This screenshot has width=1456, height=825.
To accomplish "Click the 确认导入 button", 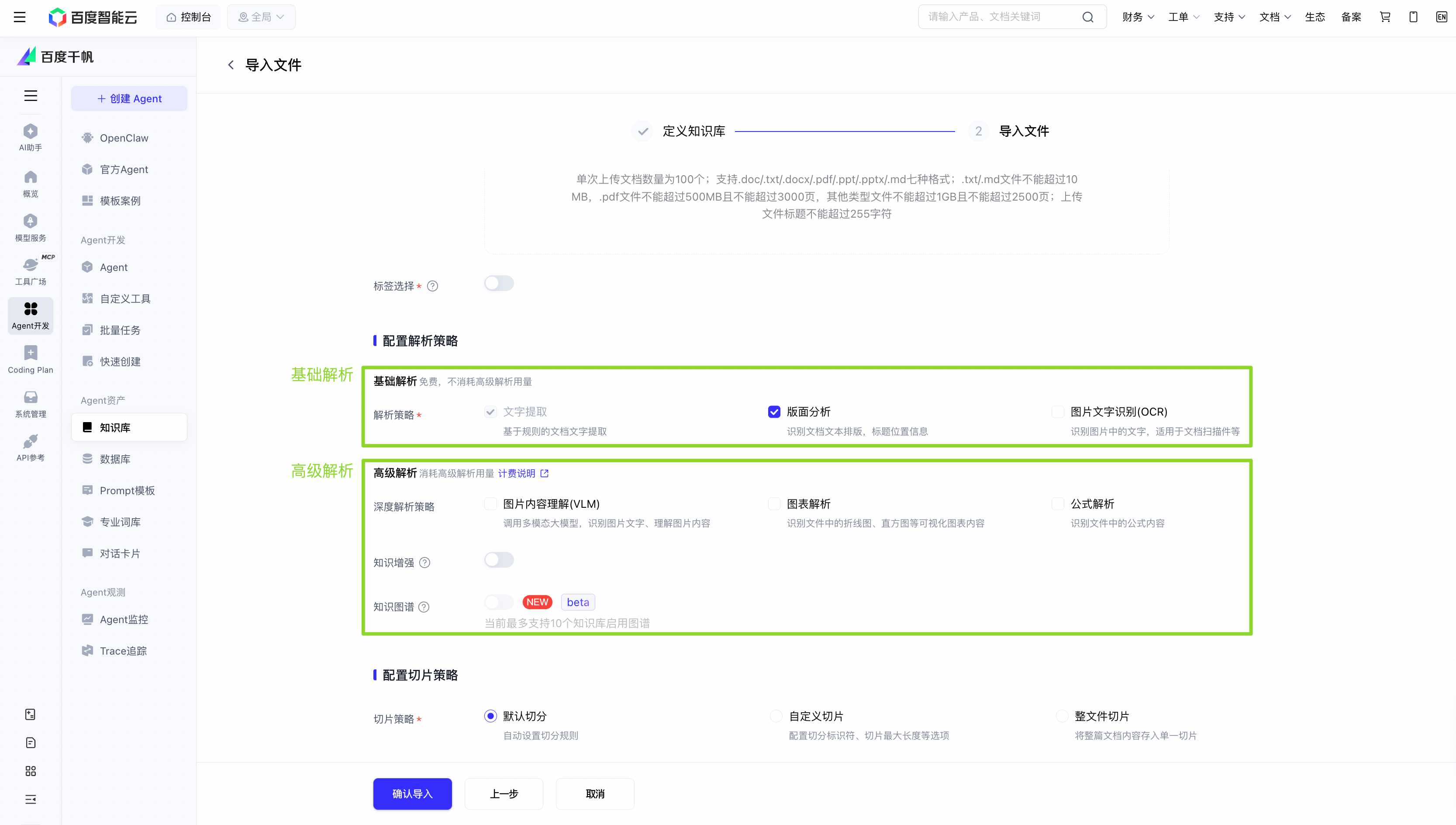I will (412, 794).
